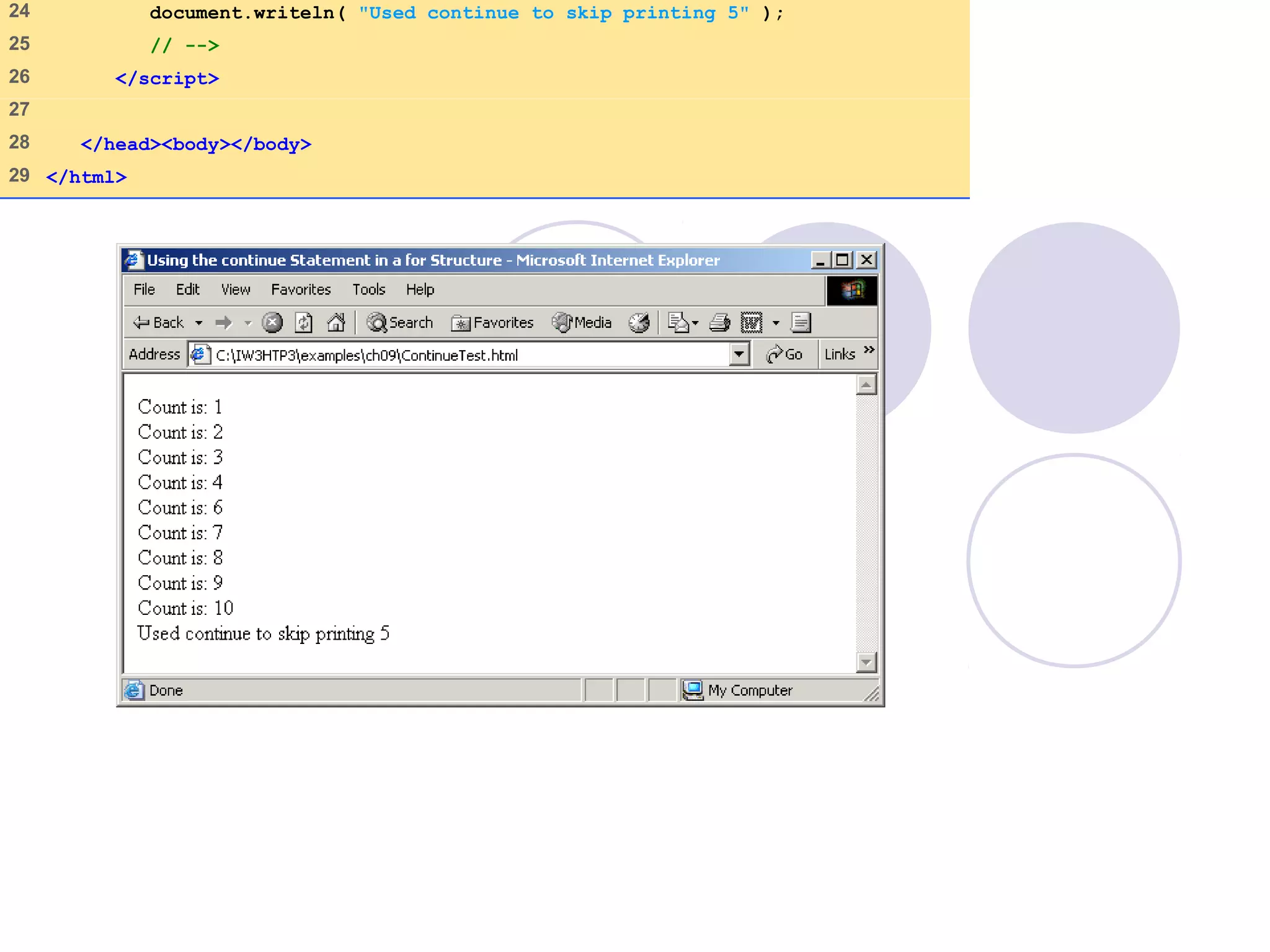
Task: Click the Print icon
Action: point(719,322)
